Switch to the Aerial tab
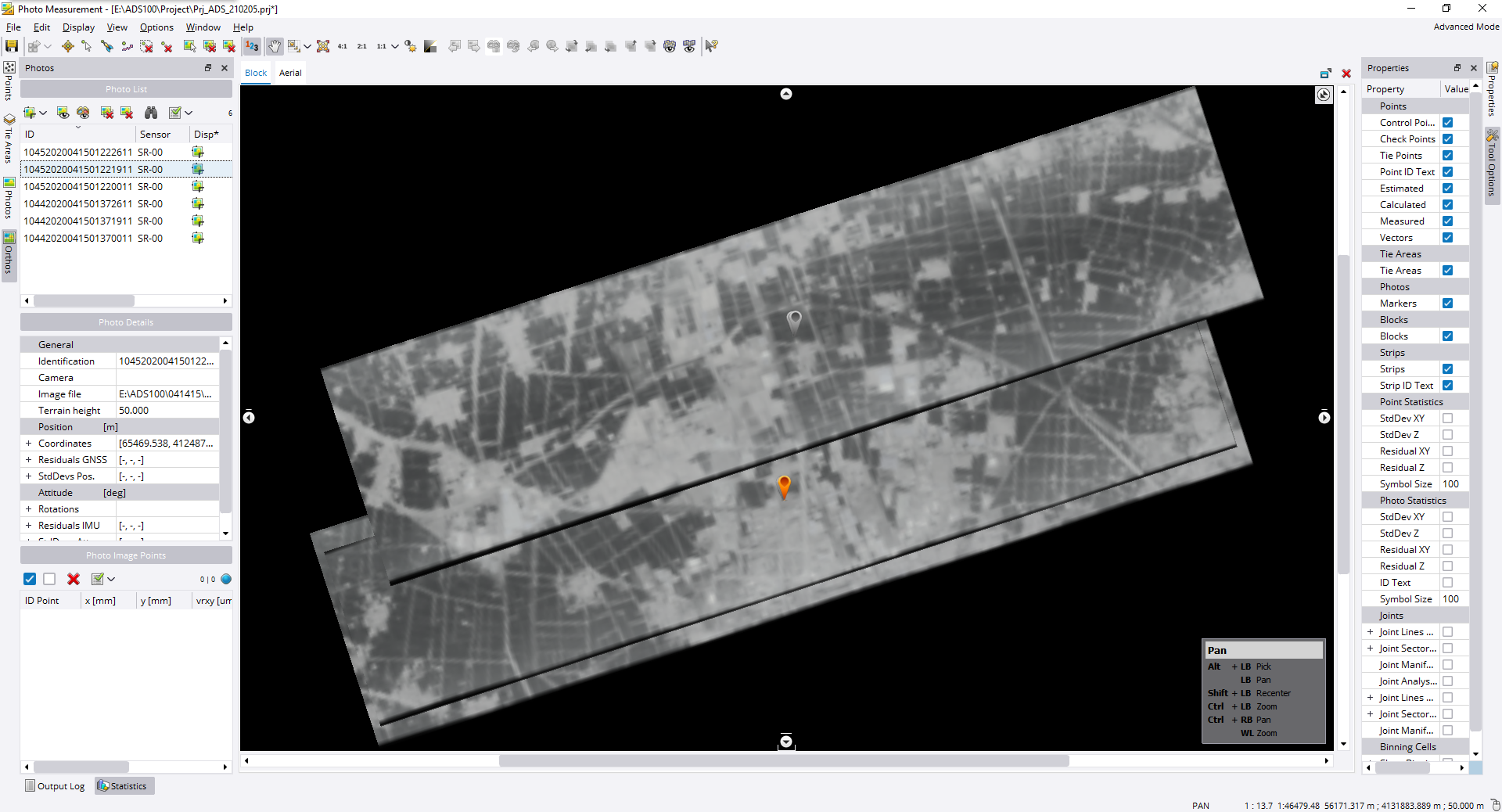1502x812 pixels. click(290, 73)
